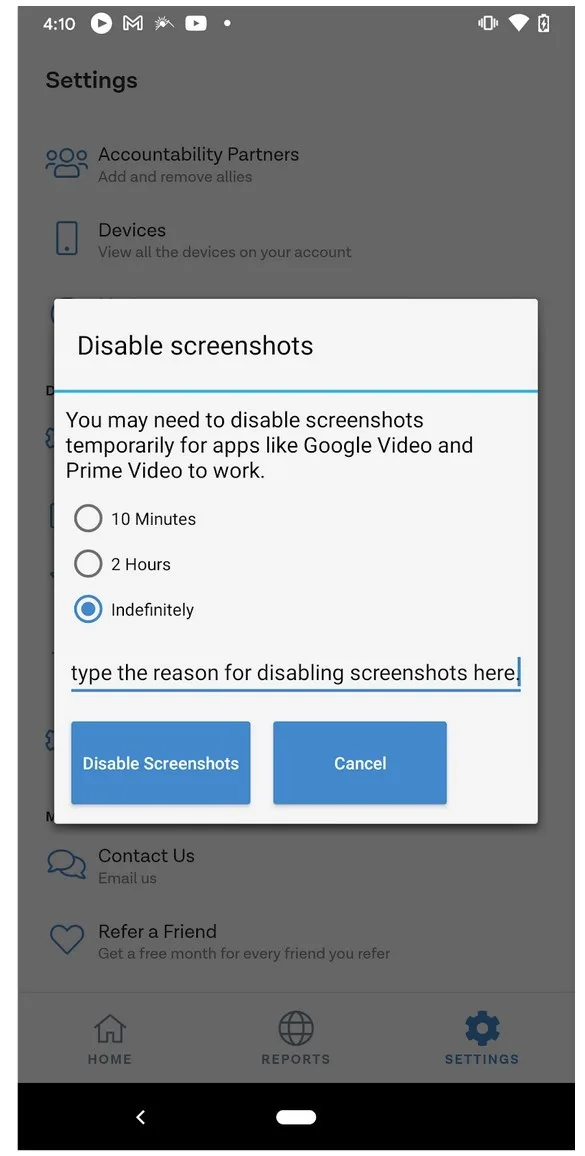Choose the 2 Hours radio option
The height and width of the screenshot is (1156, 585).
(x=88, y=564)
